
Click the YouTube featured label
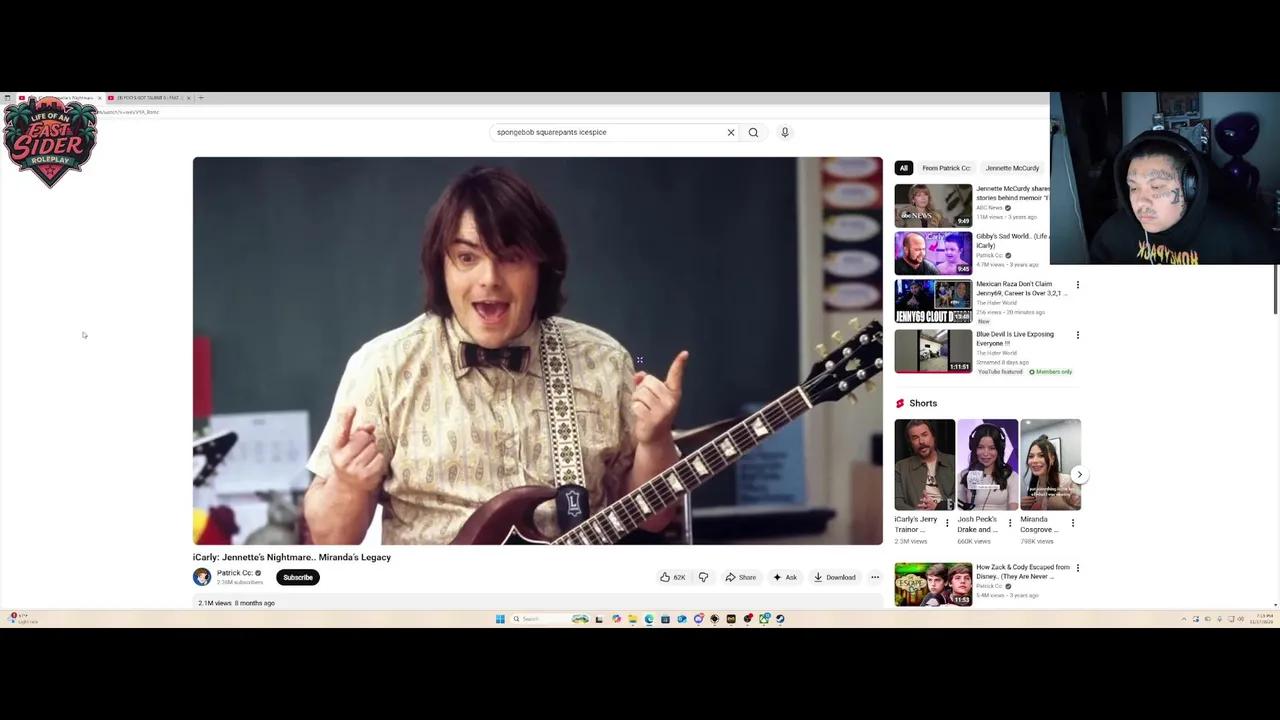coord(1000,372)
